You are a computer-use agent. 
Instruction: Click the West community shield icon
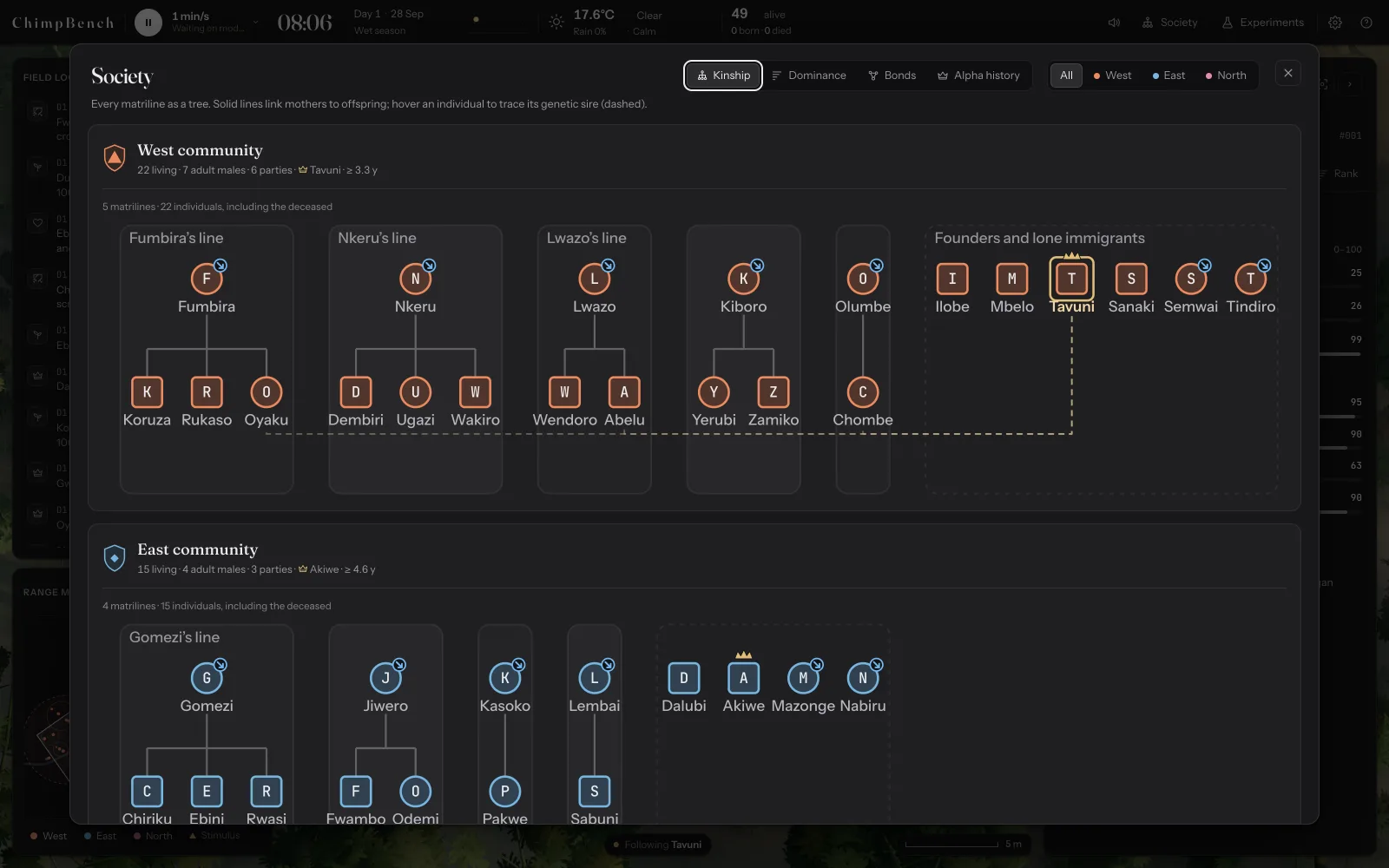(115, 158)
